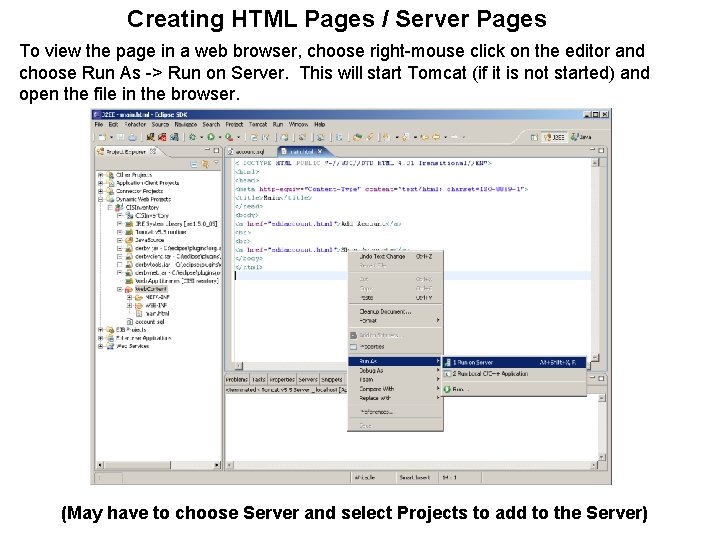
Task: Click Link with Editor in Project Explorer
Action: 205,164
